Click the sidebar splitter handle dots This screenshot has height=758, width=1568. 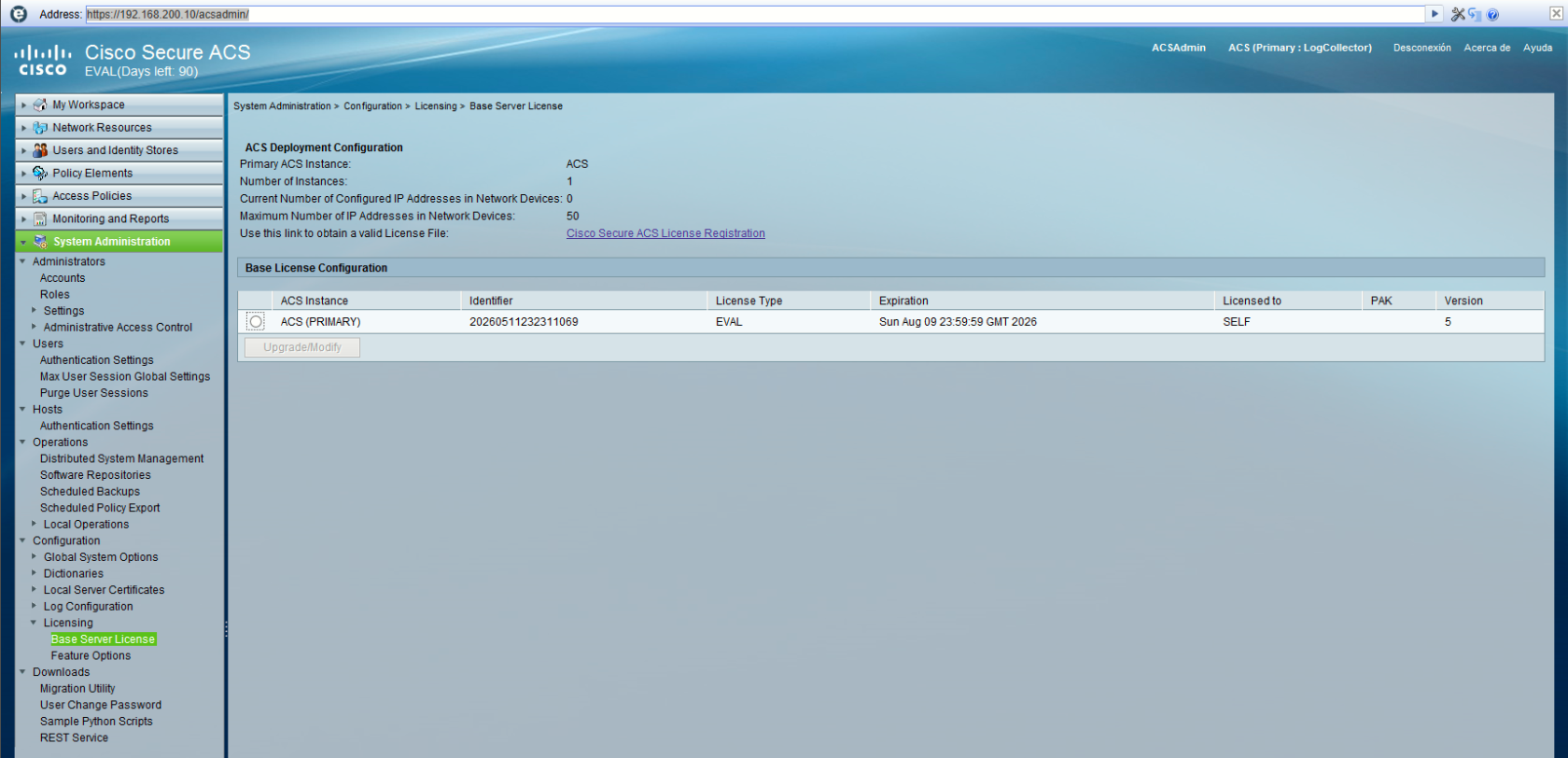(226, 631)
